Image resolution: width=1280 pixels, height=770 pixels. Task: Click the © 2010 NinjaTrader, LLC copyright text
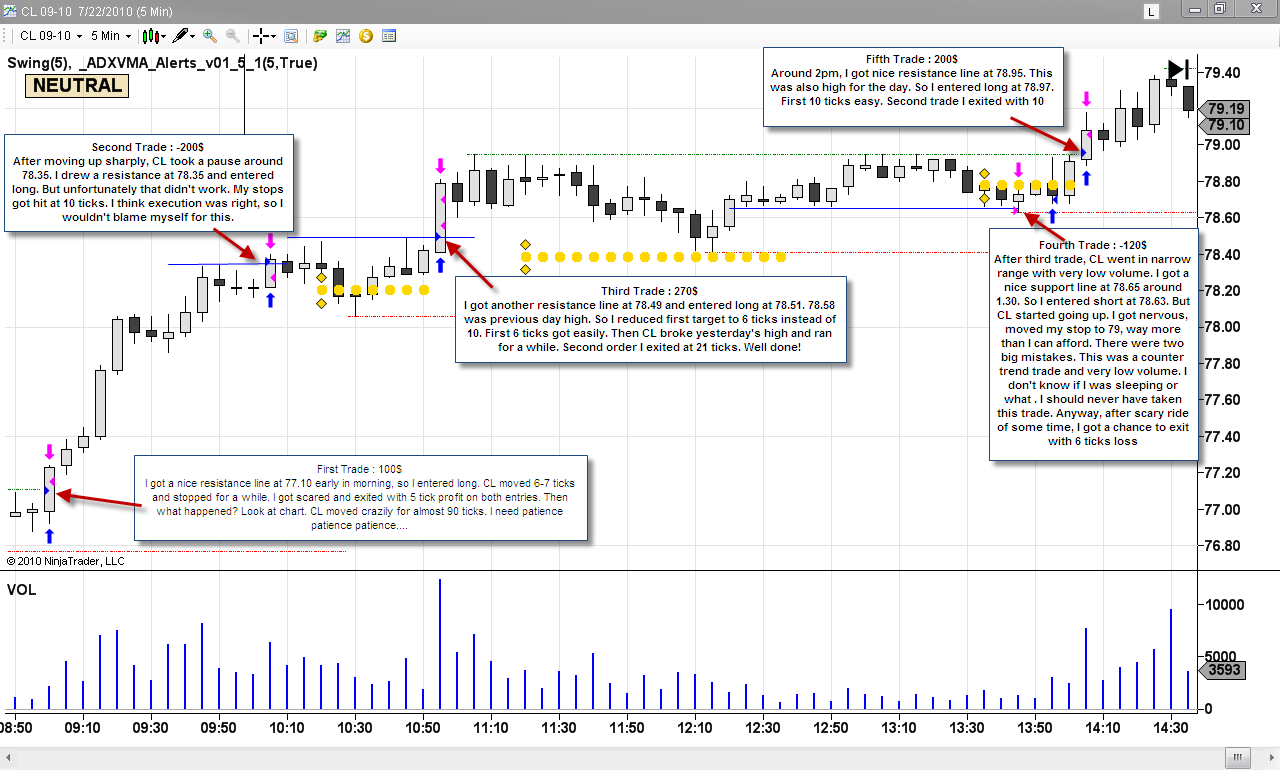[66, 561]
